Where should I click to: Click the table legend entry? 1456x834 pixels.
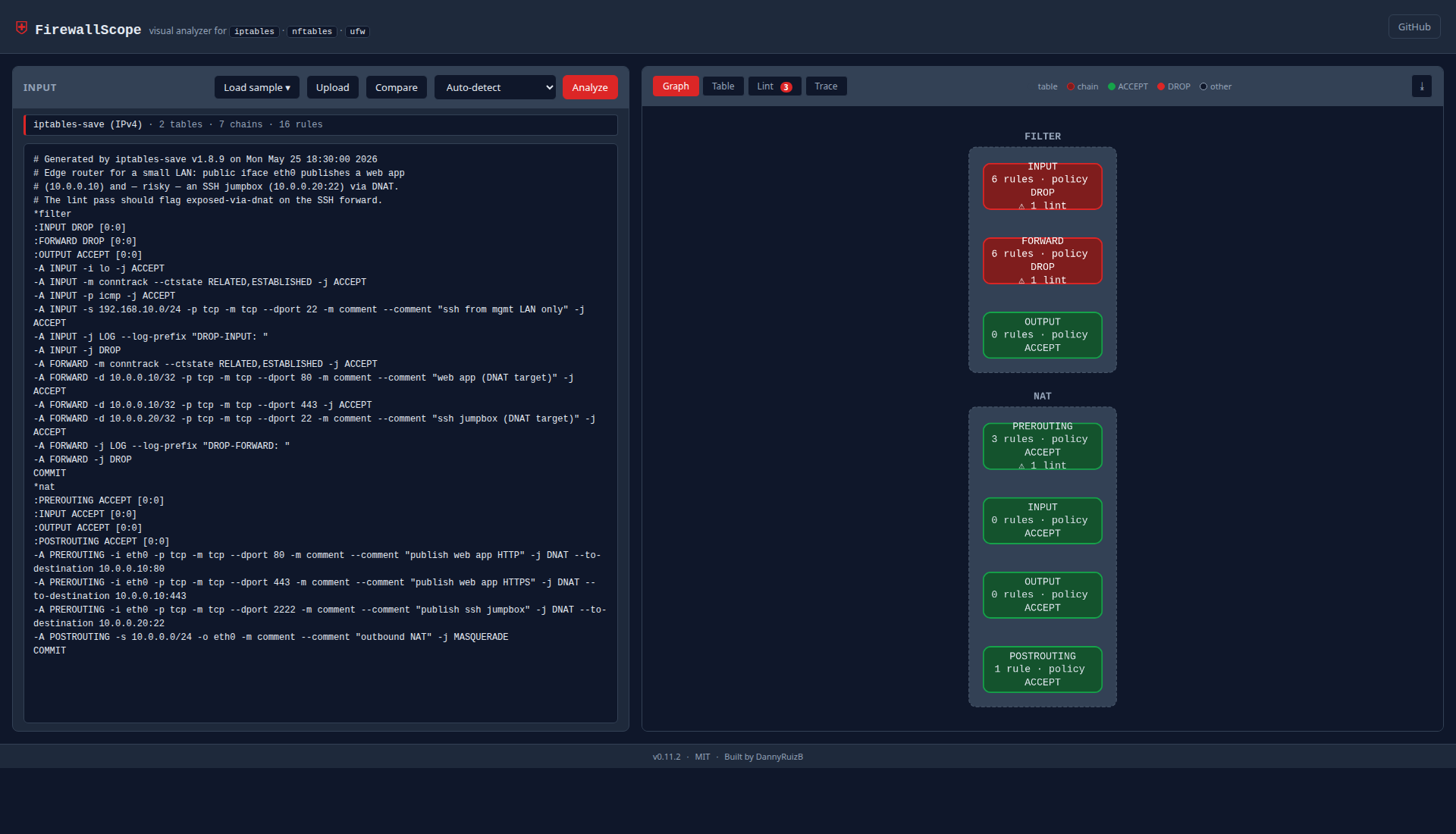click(x=1047, y=86)
